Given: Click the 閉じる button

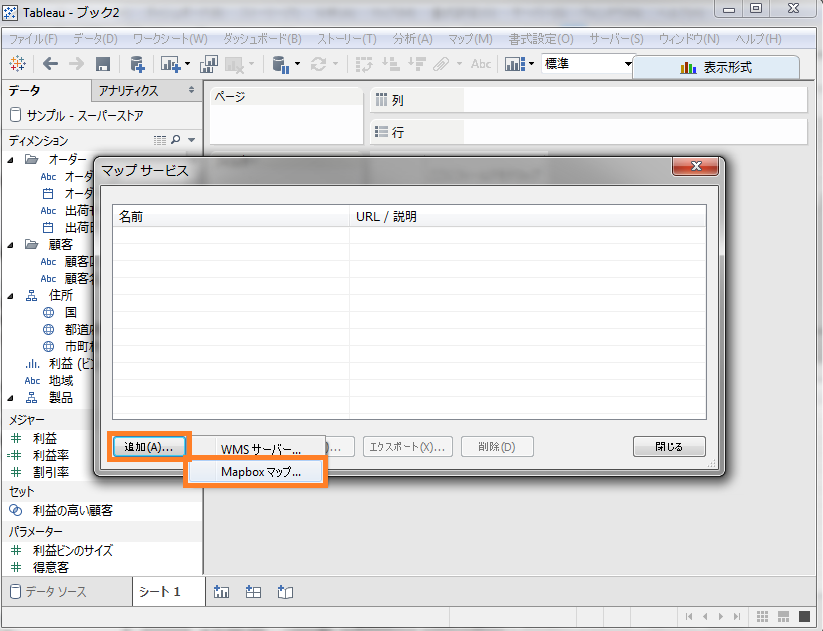Looking at the screenshot, I should (669, 447).
